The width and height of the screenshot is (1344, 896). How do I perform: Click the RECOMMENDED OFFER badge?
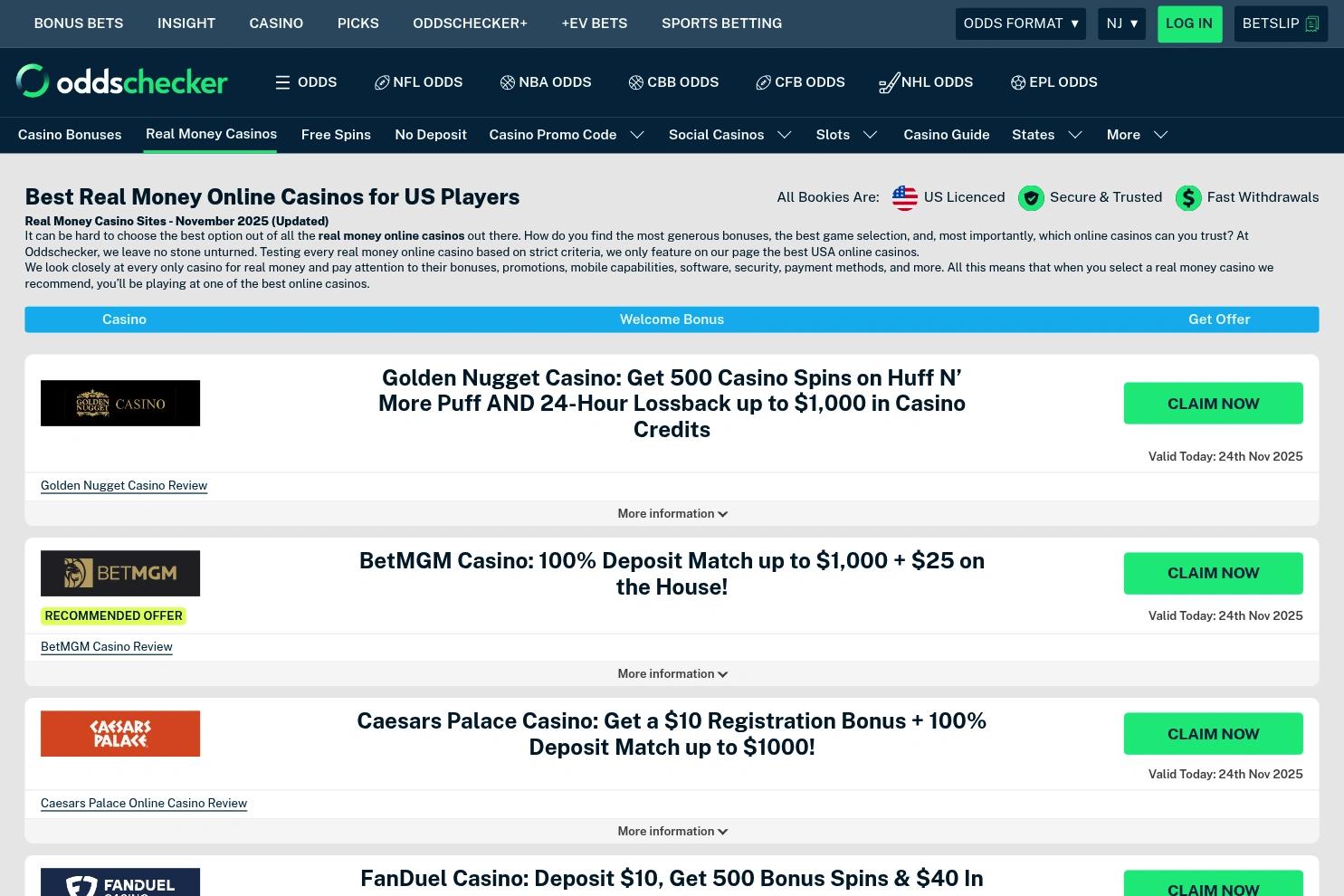coord(113,615)
